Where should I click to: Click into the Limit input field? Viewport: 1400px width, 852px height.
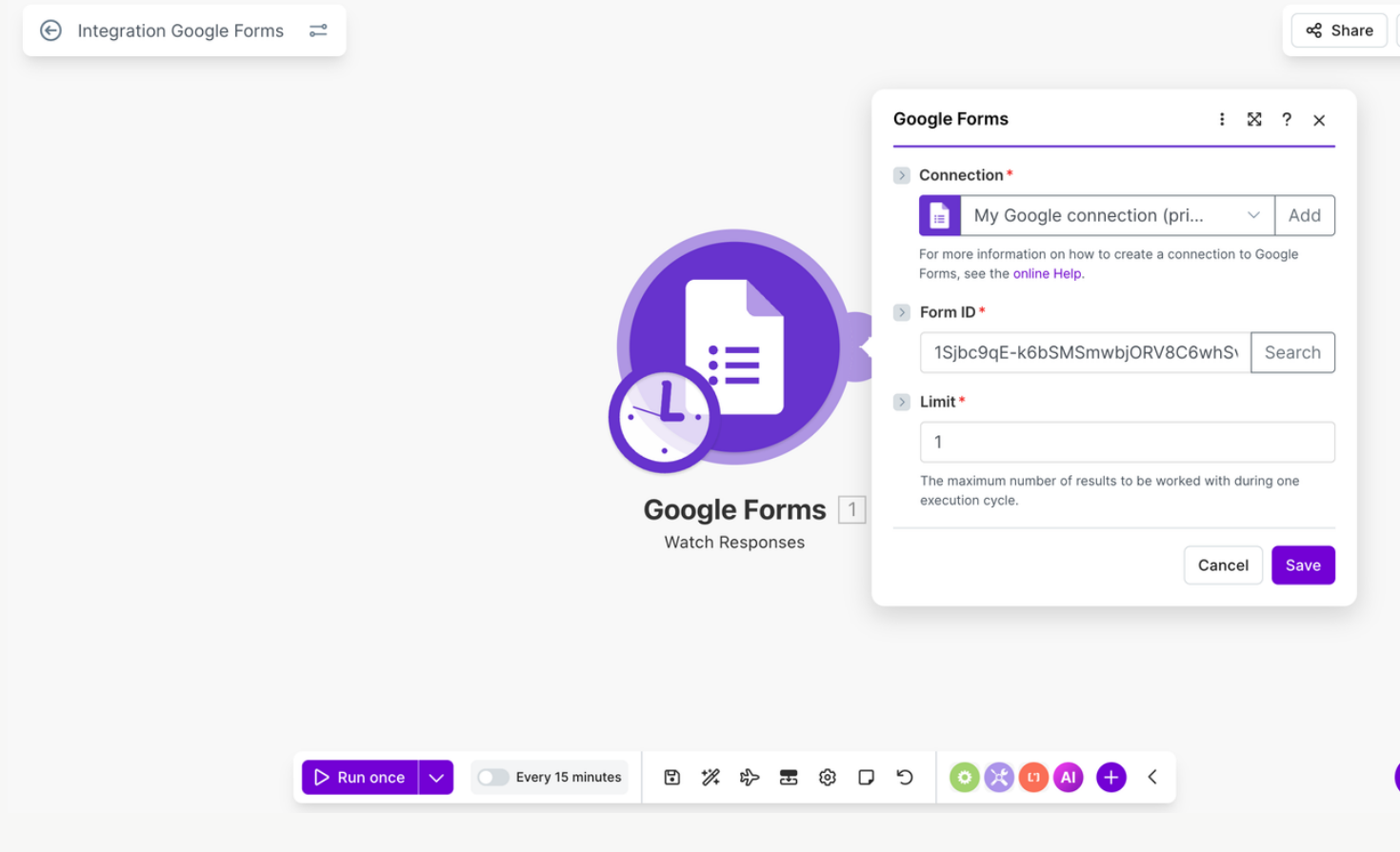[1128, 442]
